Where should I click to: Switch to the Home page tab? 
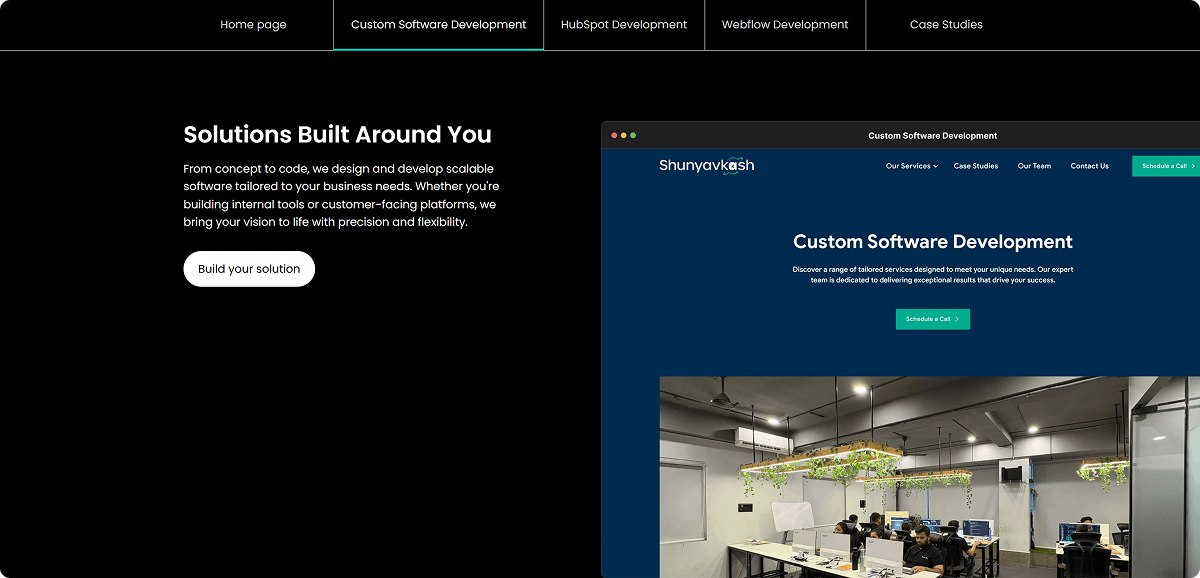tap(253, 25)
